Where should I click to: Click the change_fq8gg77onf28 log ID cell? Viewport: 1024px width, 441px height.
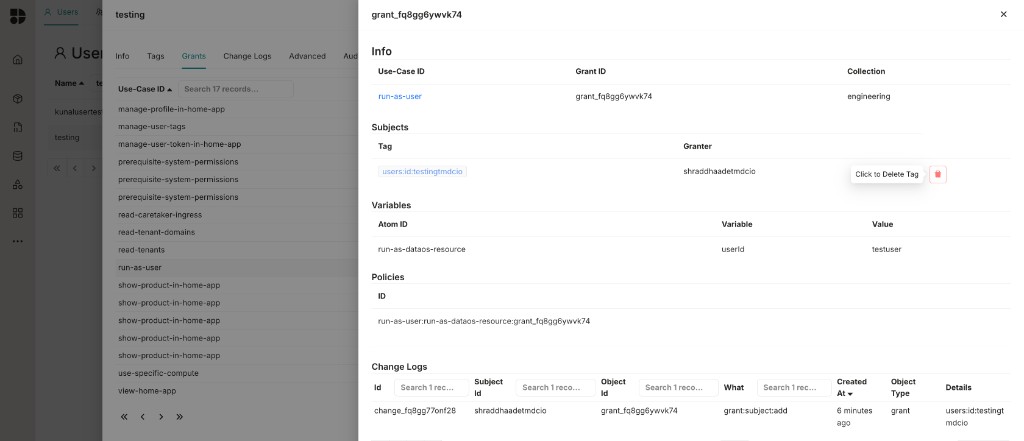tap(415, 411)
